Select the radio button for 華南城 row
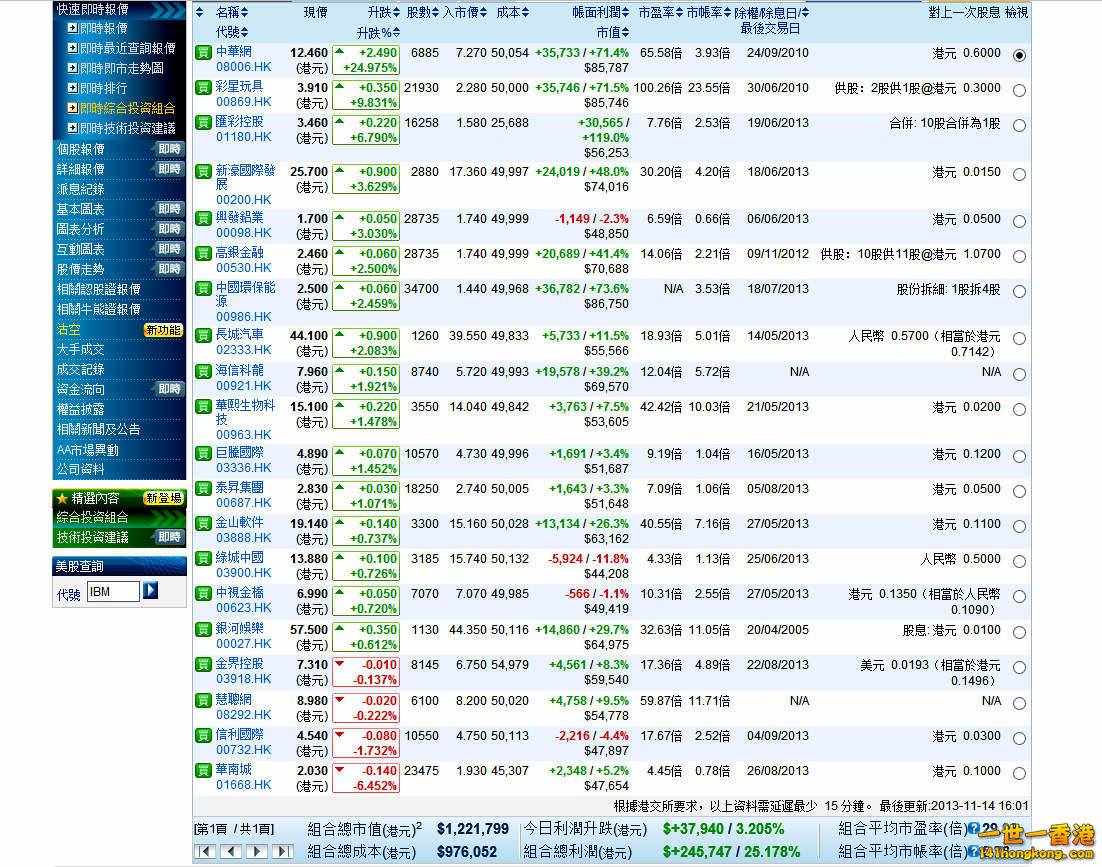 point(1019,773)
